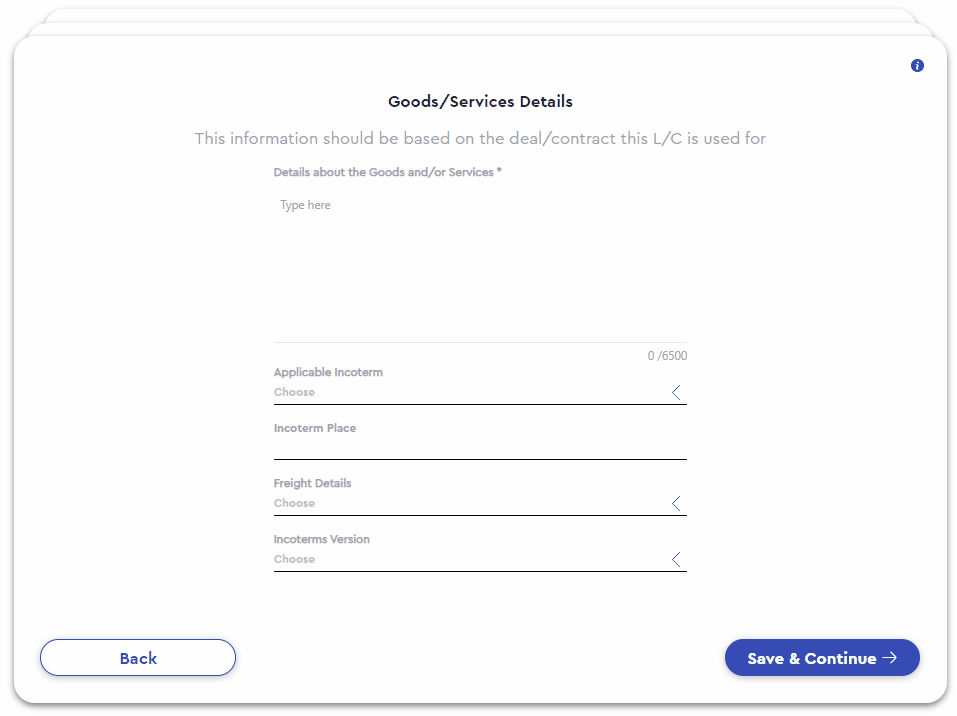
Task: Expand the Applicable Incoterm chevron arrow
Action: click(676, 392)
